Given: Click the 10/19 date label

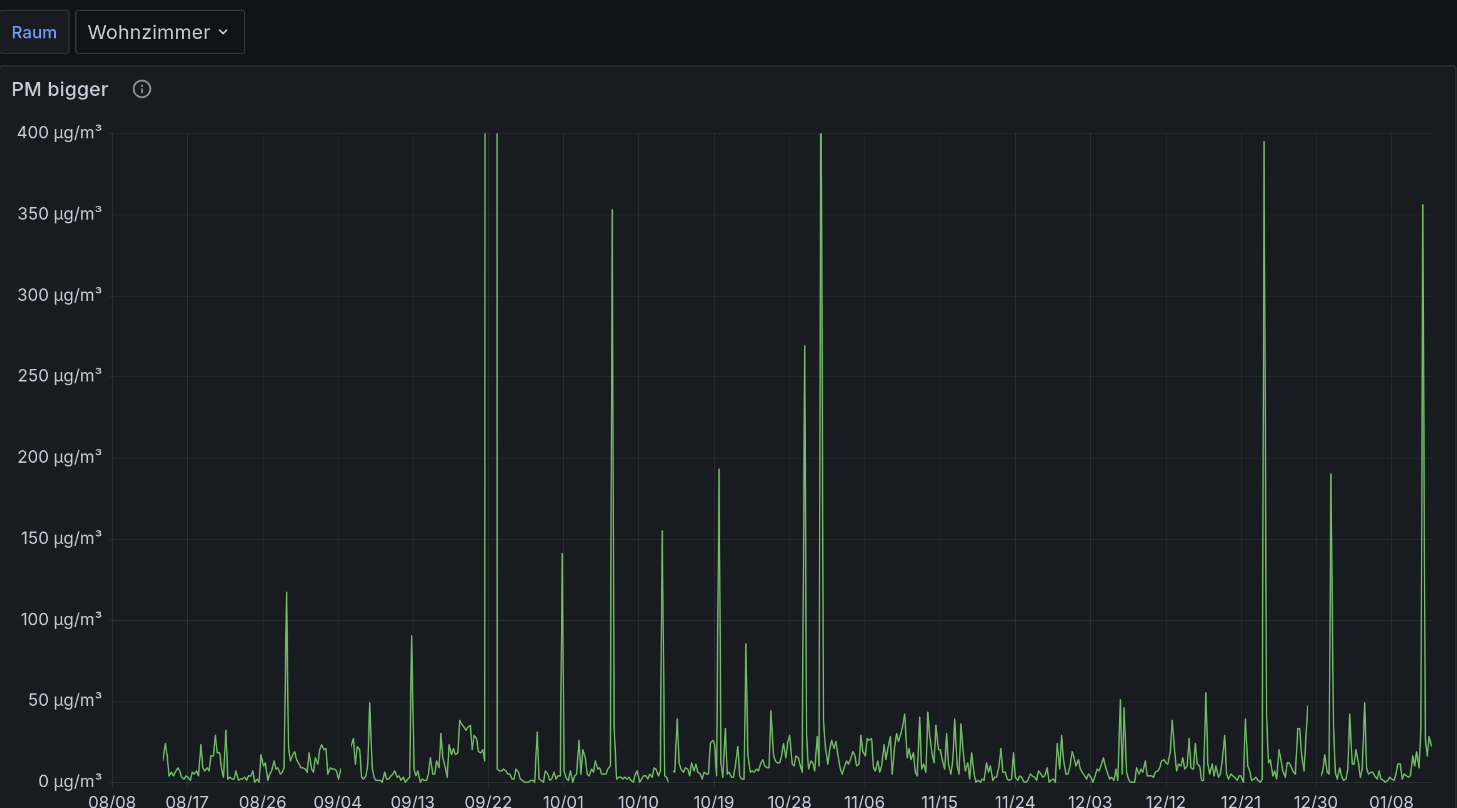Looking at the screenshot, I should point(714,802).
